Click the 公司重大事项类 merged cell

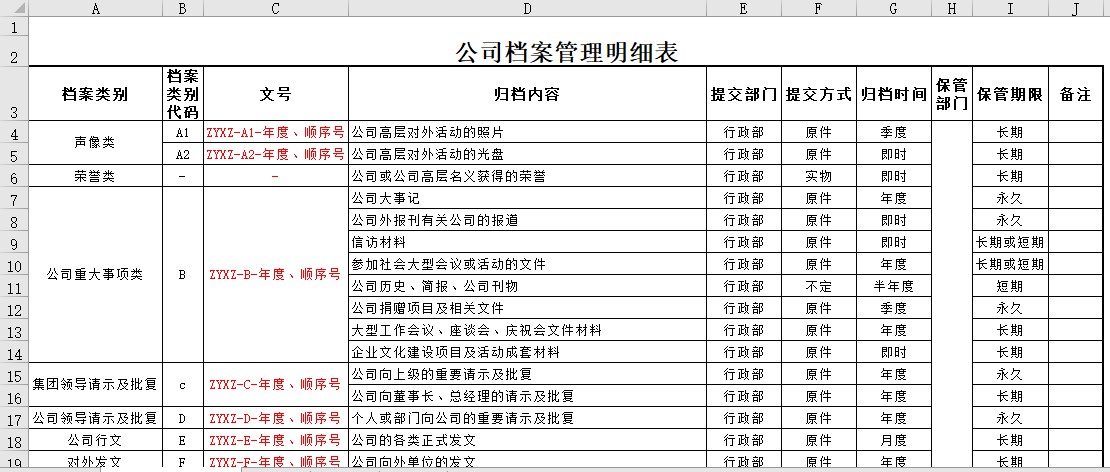pyautogui.click(x=95, y=275)
